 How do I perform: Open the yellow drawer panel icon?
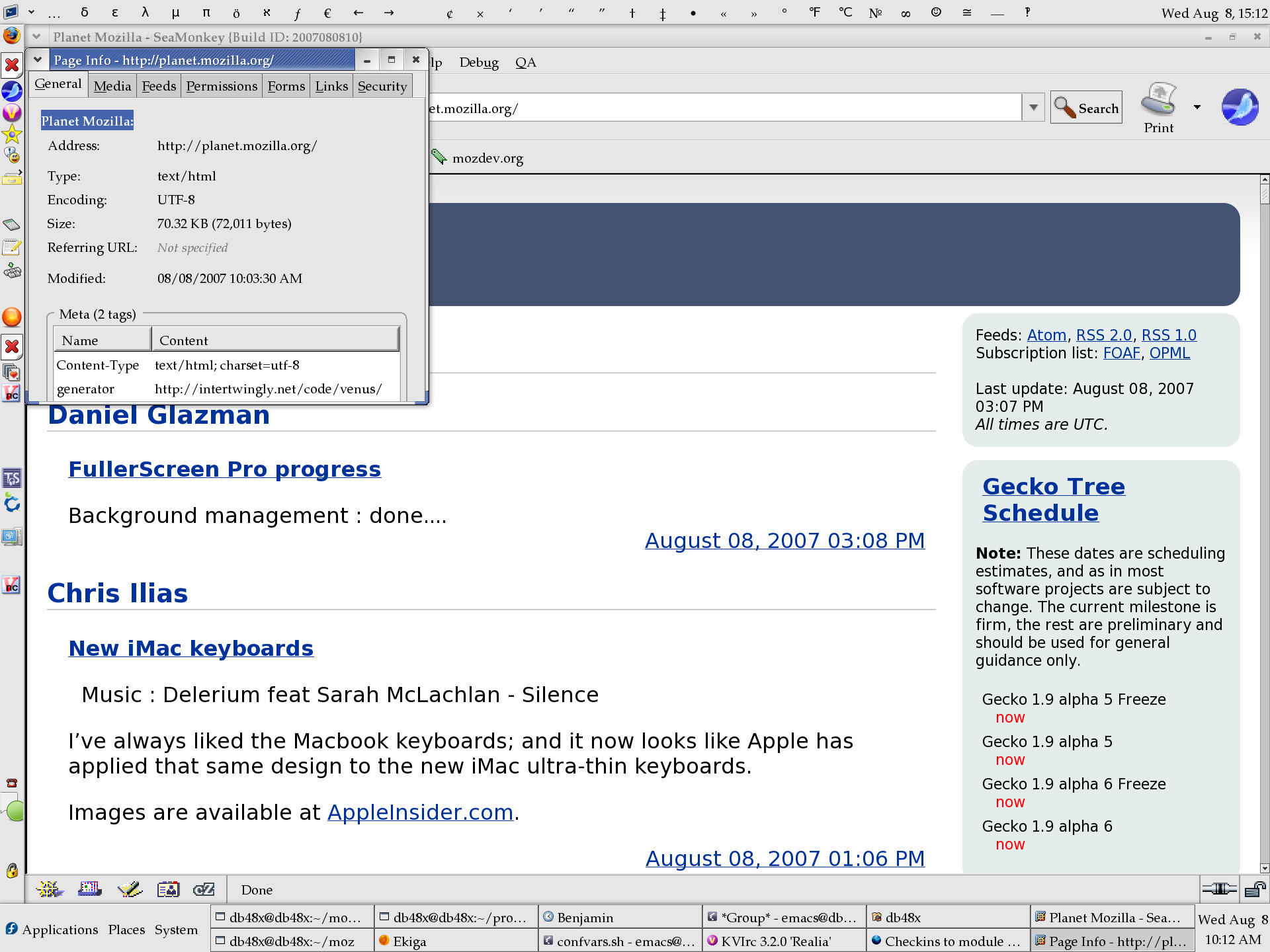point(12,177)
